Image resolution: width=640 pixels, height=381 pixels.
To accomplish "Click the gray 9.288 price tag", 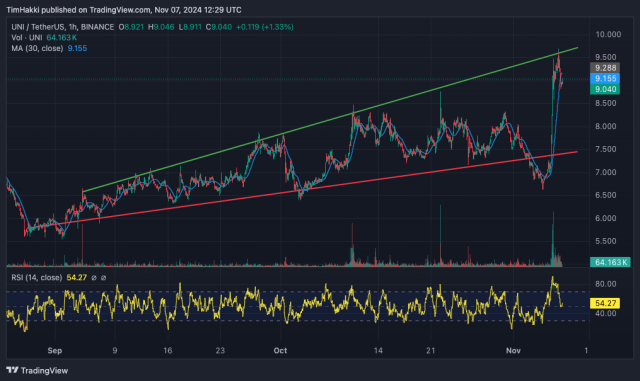I will [x=605, y=68].
